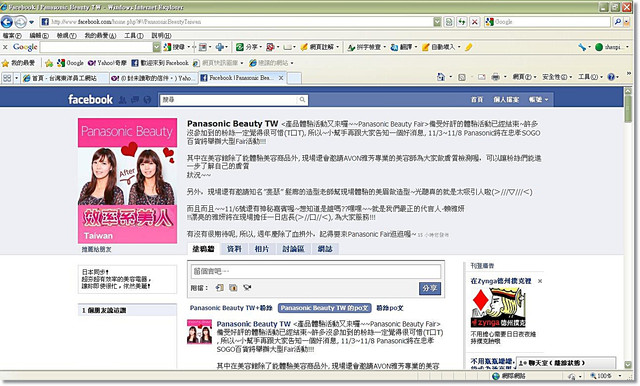640x386 pixels.
Task: Open the Facebook notifications globe icon
Action: (147, 100)
